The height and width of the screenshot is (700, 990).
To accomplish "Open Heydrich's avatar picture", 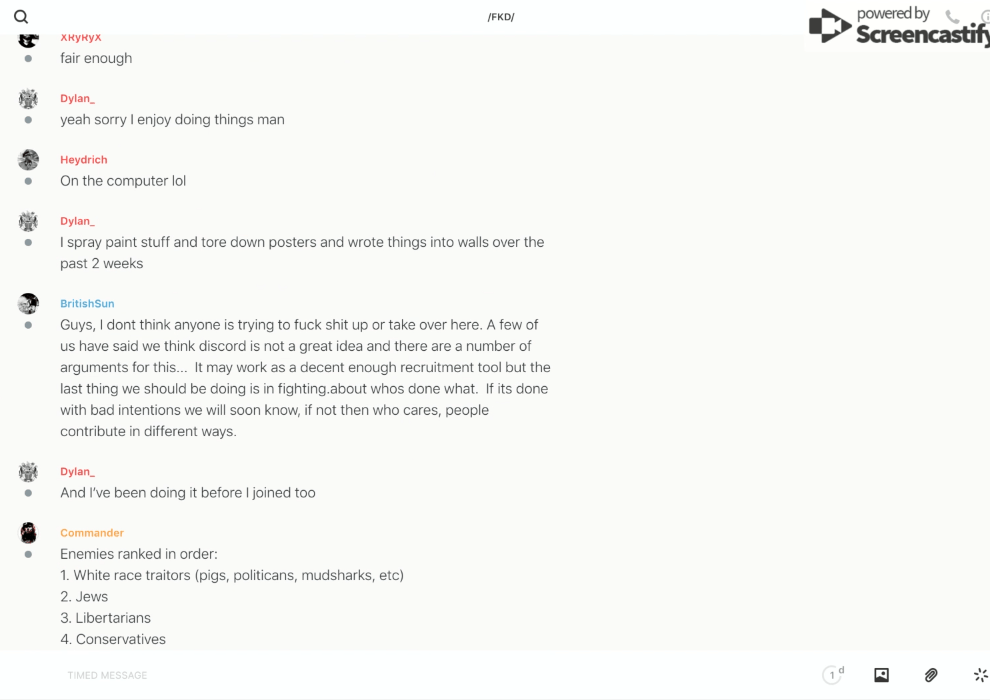I will (28, 160).
